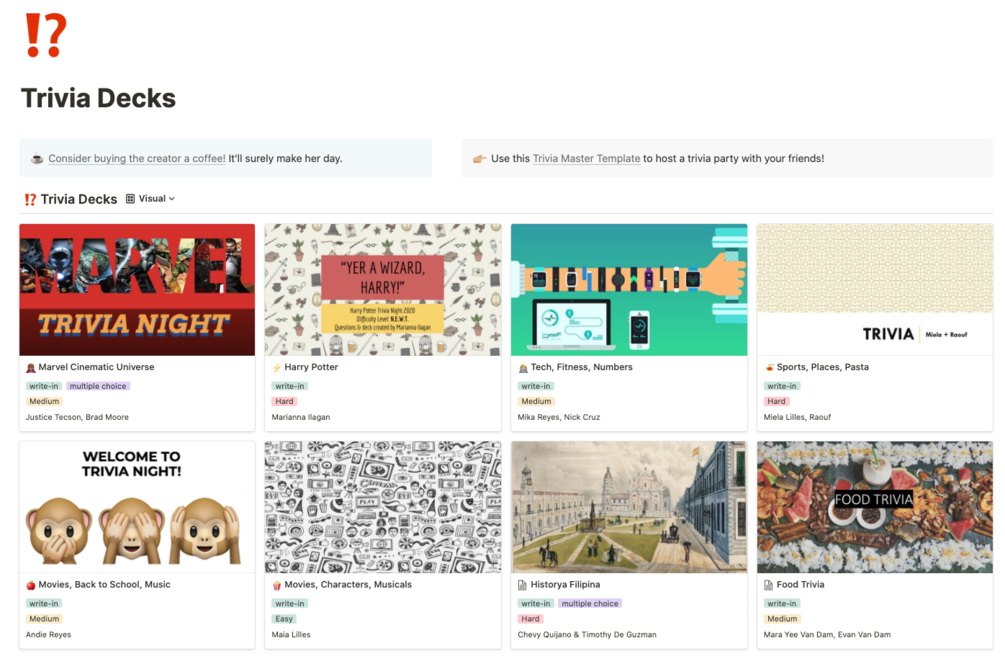This screenshot has width=1005, height=656.
Task: Open the Welcome to Trivia Night monkeys cover
Action: 137,507
